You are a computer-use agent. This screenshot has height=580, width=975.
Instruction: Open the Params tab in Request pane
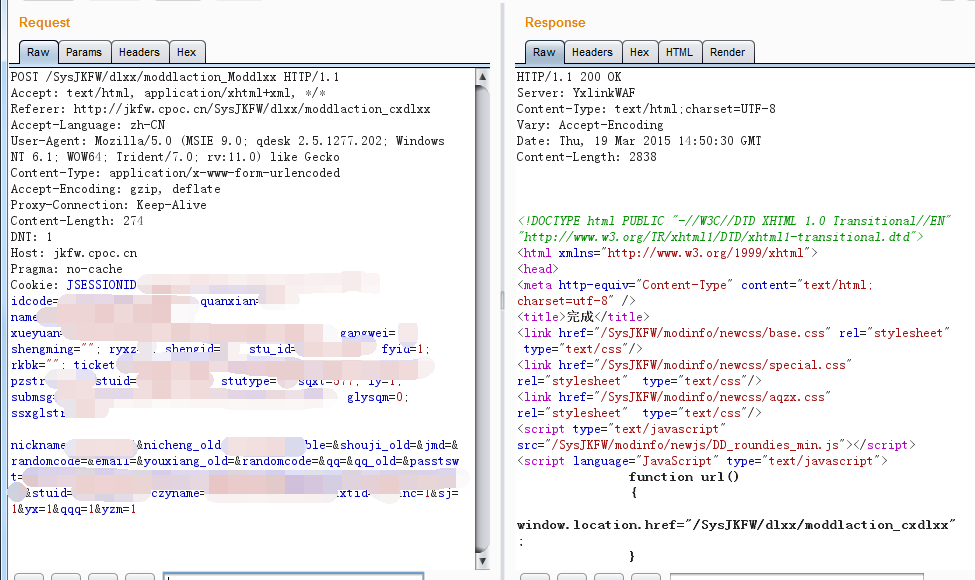click(84, 52)
